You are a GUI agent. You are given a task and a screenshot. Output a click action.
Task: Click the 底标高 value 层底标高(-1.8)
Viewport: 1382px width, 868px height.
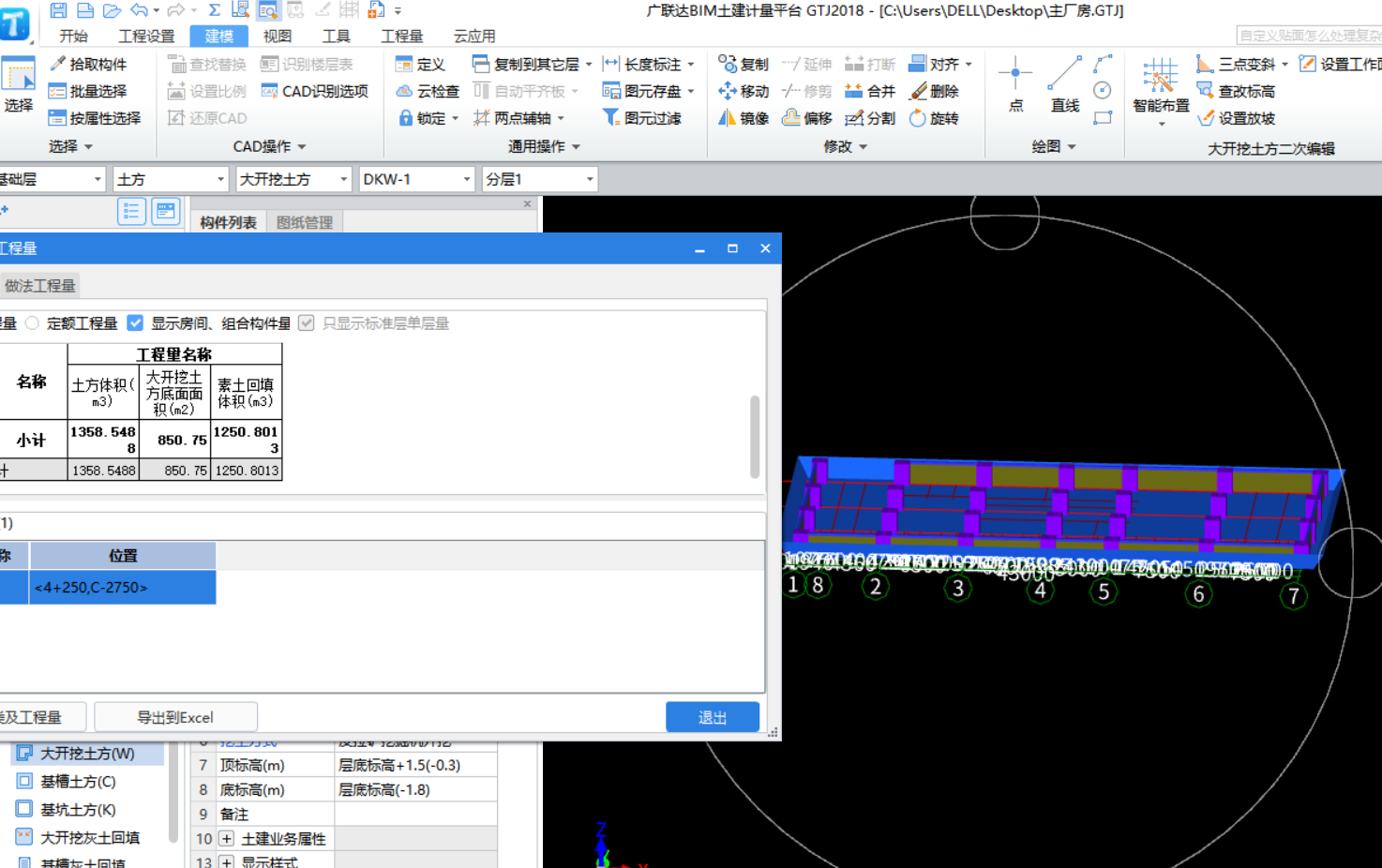414,789
